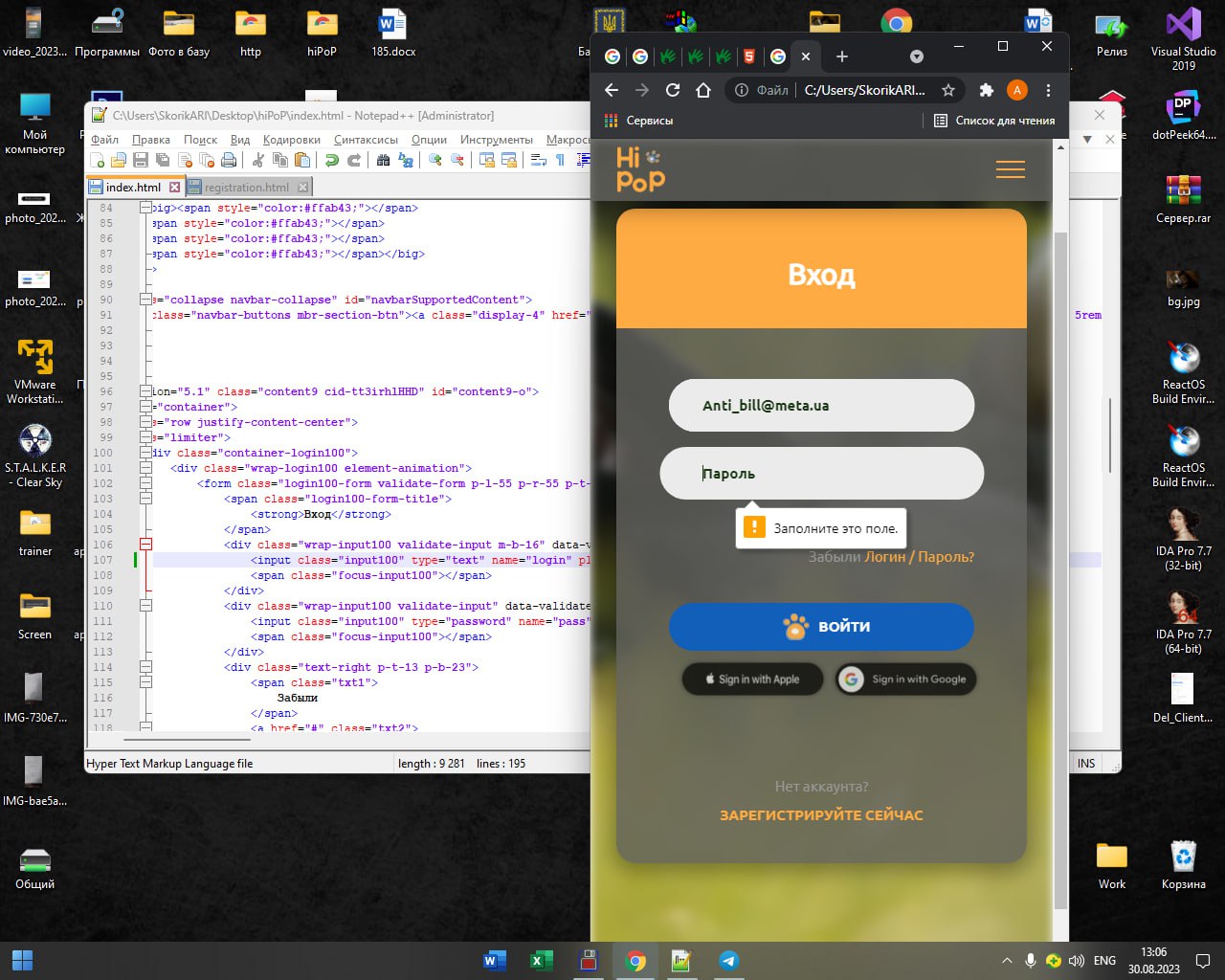Switch to the registration.html tab

[246, 187]
